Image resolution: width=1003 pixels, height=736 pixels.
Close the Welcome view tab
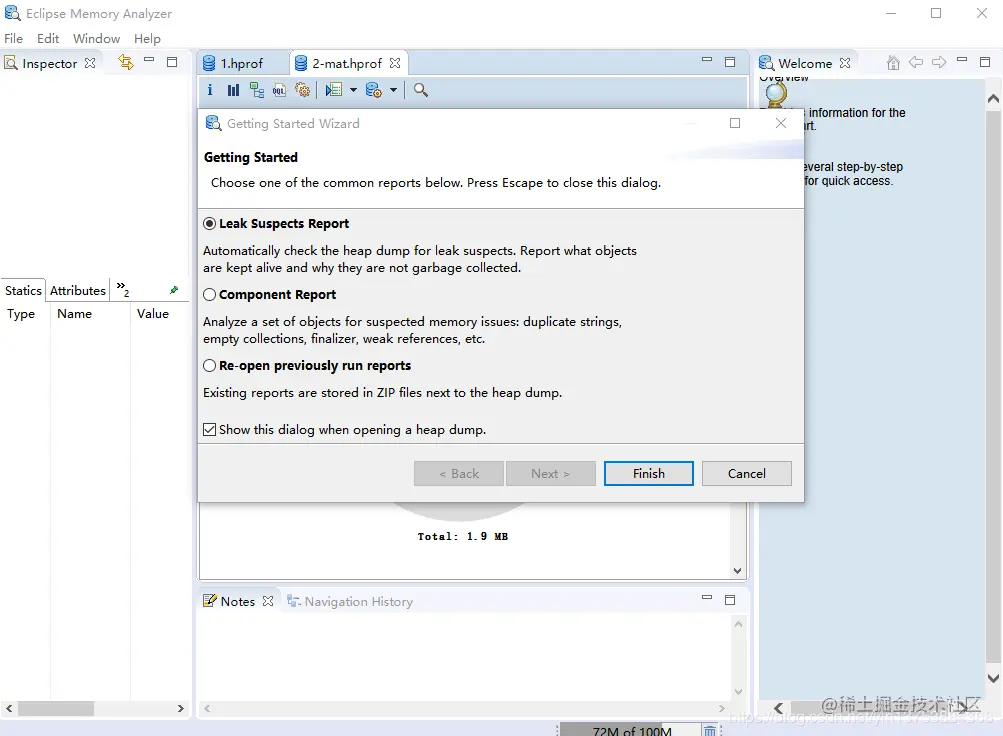coord(845,63)
